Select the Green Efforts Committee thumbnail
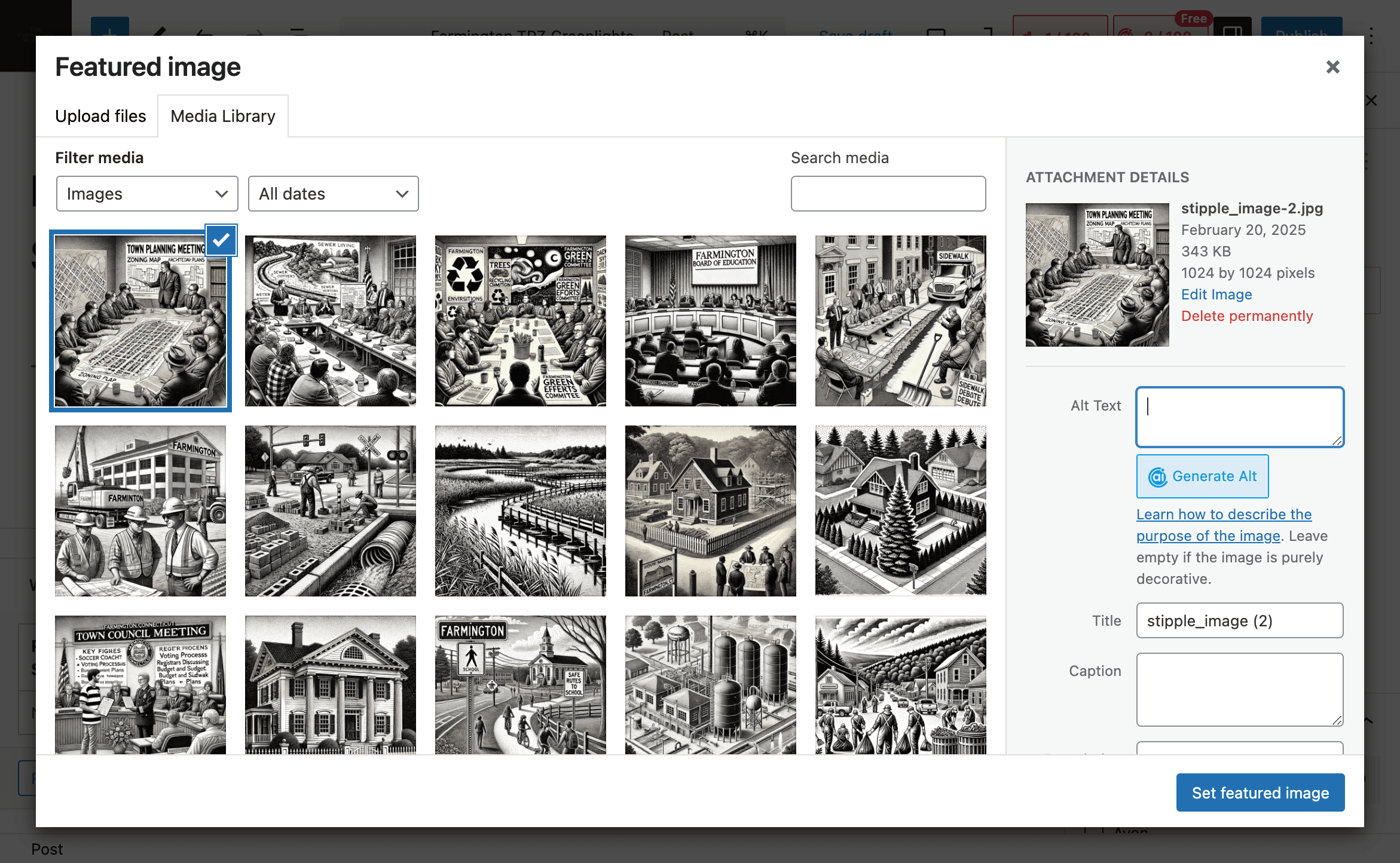The height and width of the screenshot is (863, 1400). click(521, 321)
